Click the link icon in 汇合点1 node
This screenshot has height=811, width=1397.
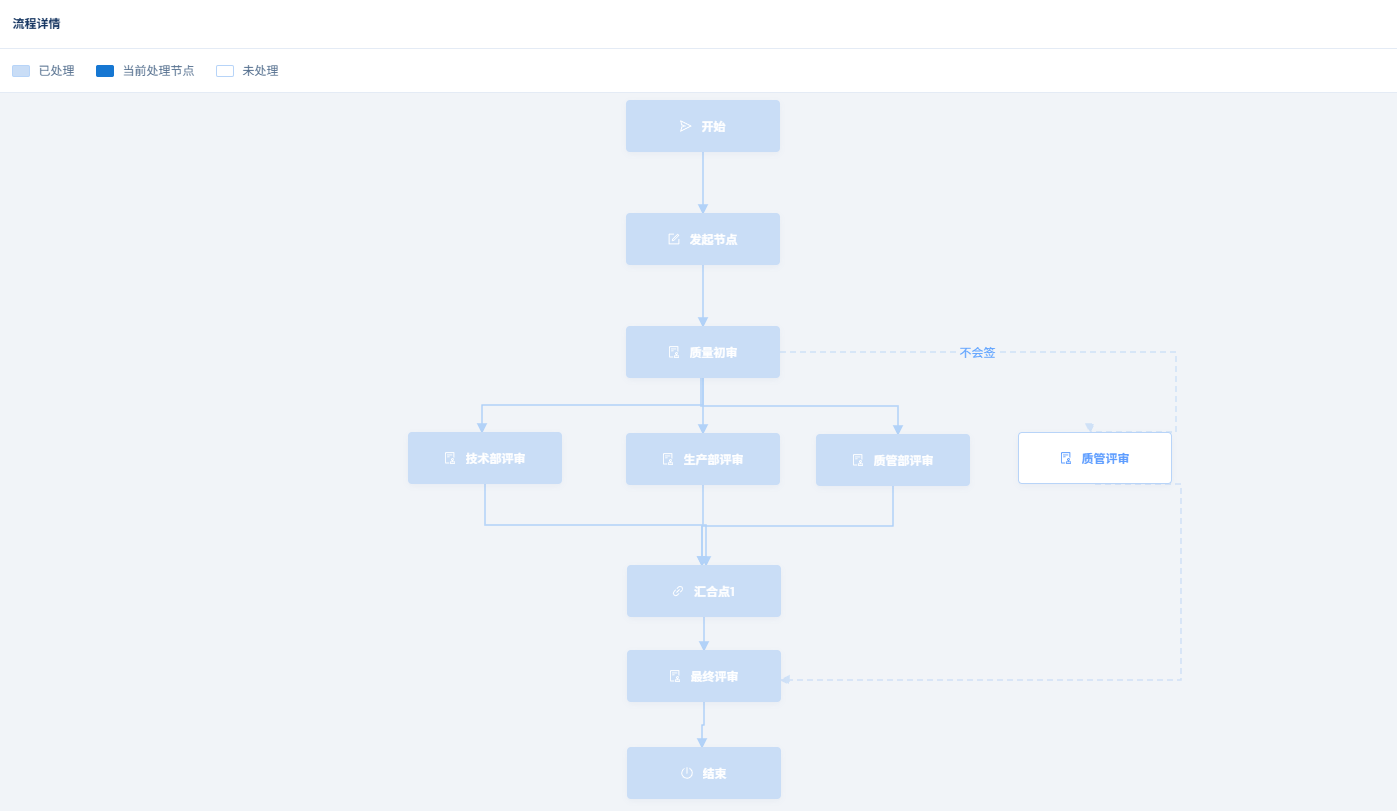tap(677, 591)
